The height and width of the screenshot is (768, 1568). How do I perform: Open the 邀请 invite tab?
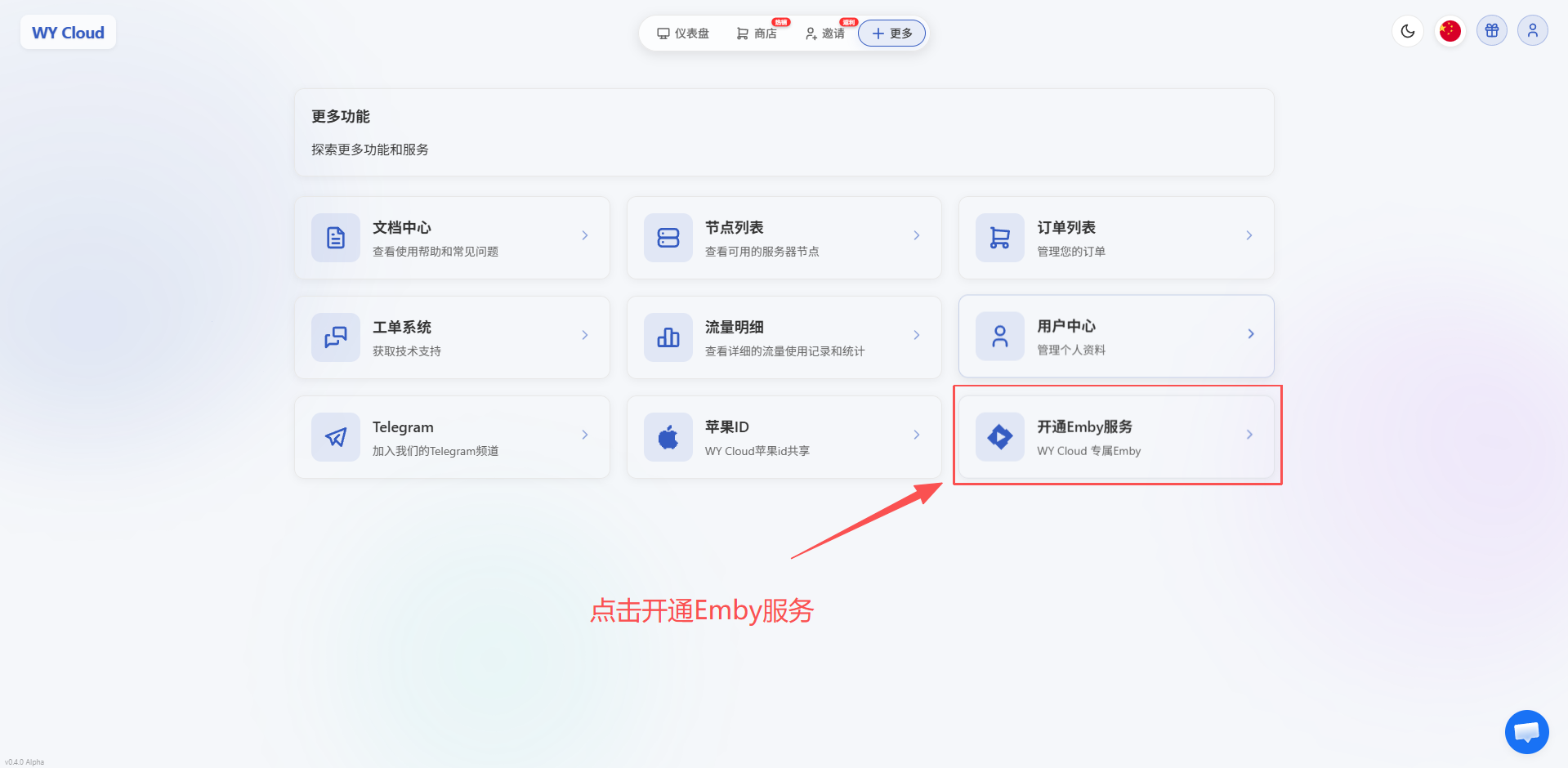(x=824, y=33)
